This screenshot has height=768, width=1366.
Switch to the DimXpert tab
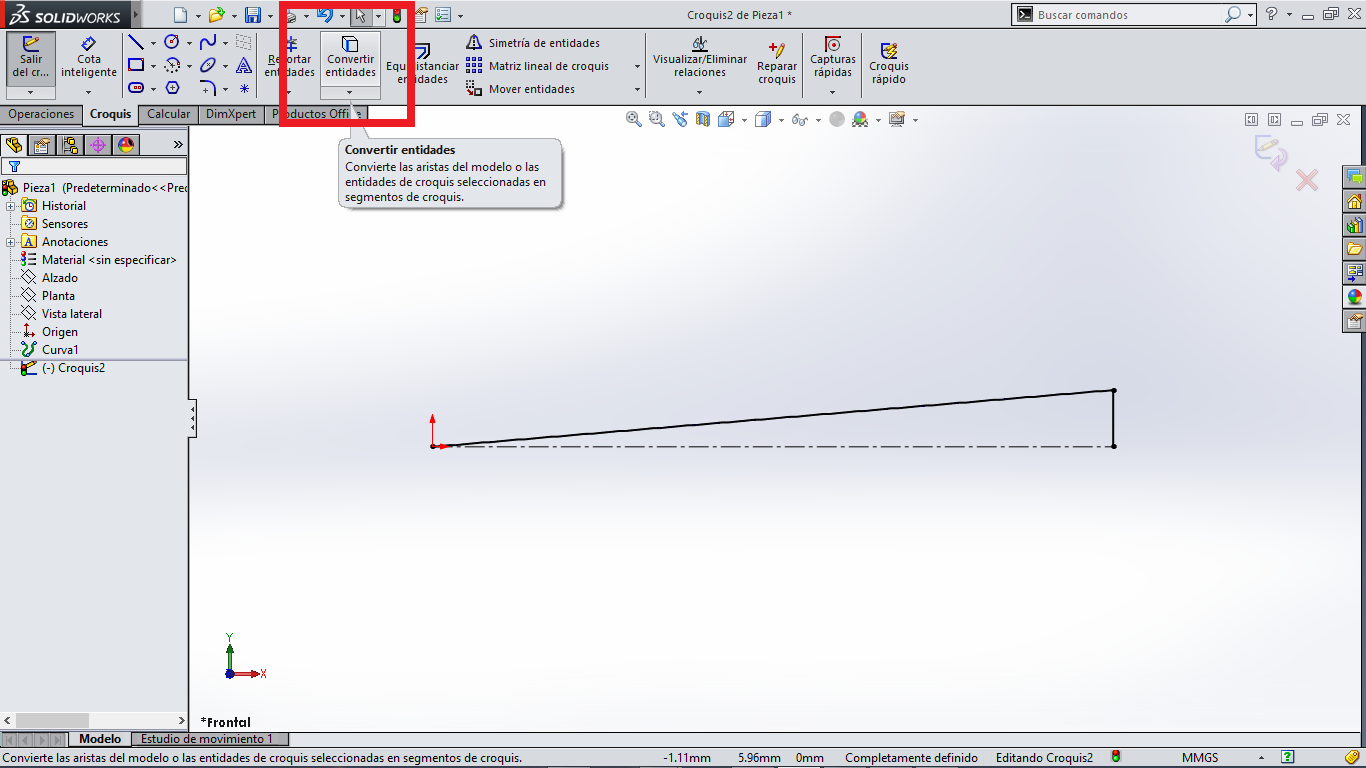pyautogui.click(x=231, y=114)
